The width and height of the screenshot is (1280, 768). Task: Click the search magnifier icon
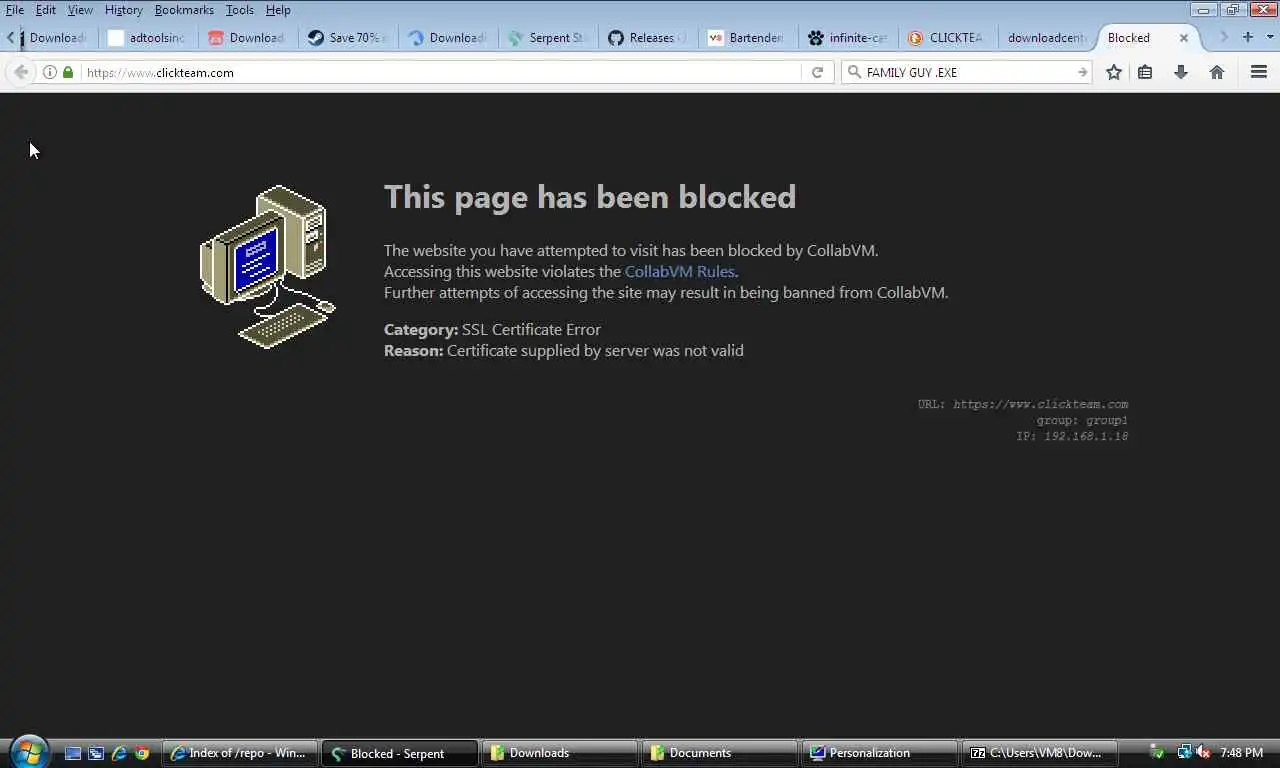coord(854,72)
